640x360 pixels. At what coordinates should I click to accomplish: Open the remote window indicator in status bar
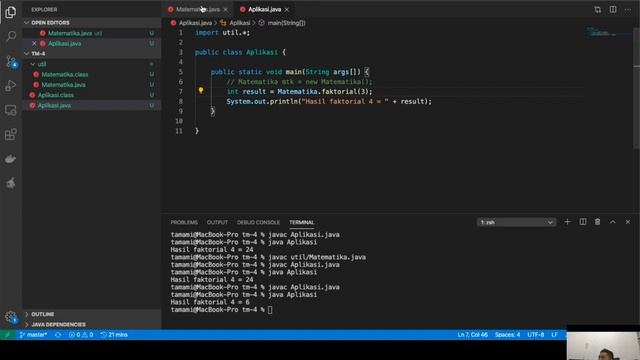pyautogui.click(x=7, y=335)
